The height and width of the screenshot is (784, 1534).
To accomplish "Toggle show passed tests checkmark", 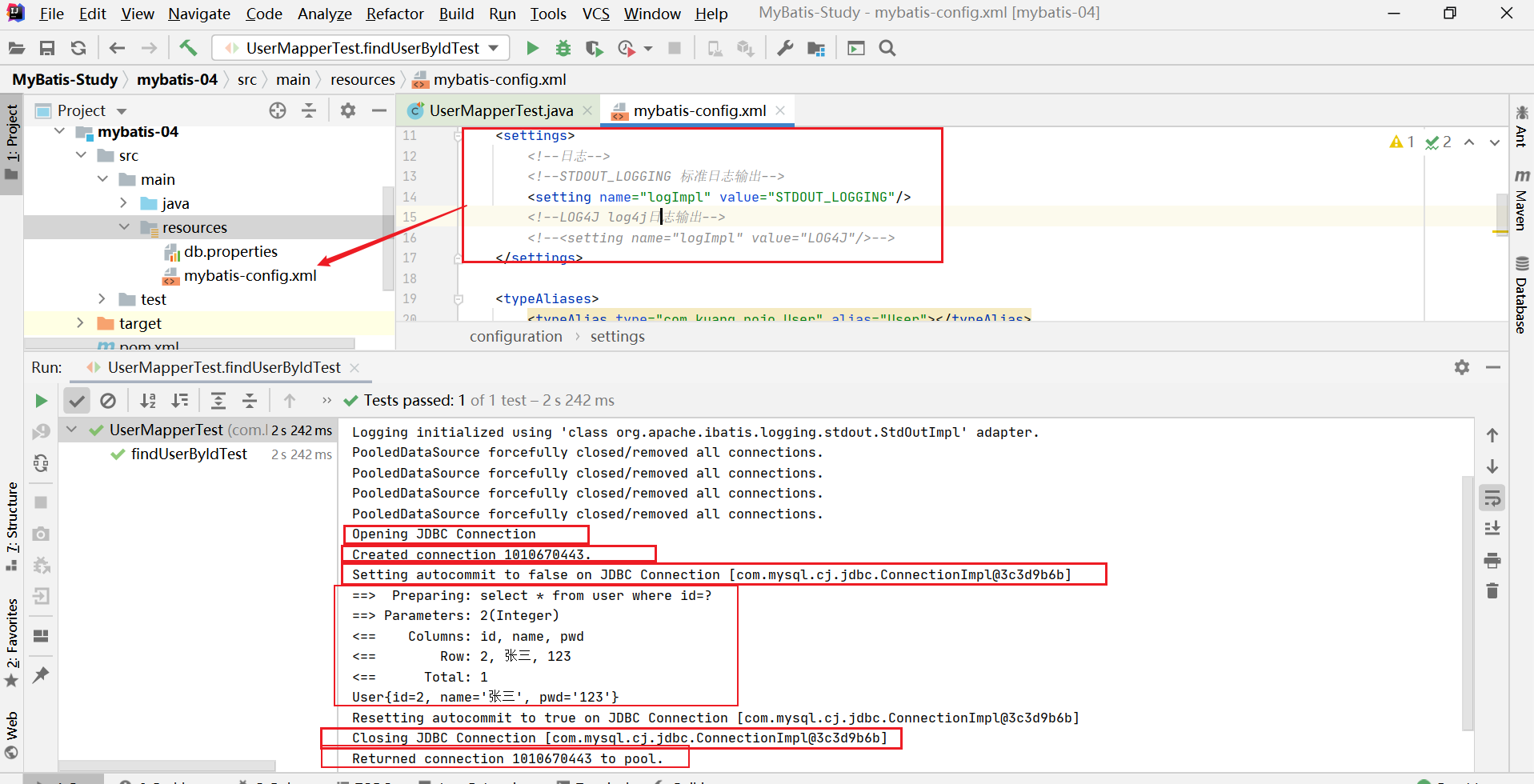I will (77, 401).
